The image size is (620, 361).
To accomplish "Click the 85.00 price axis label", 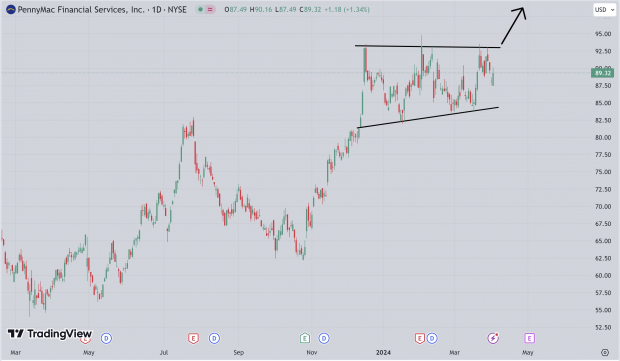I will (x=603, y=103).
